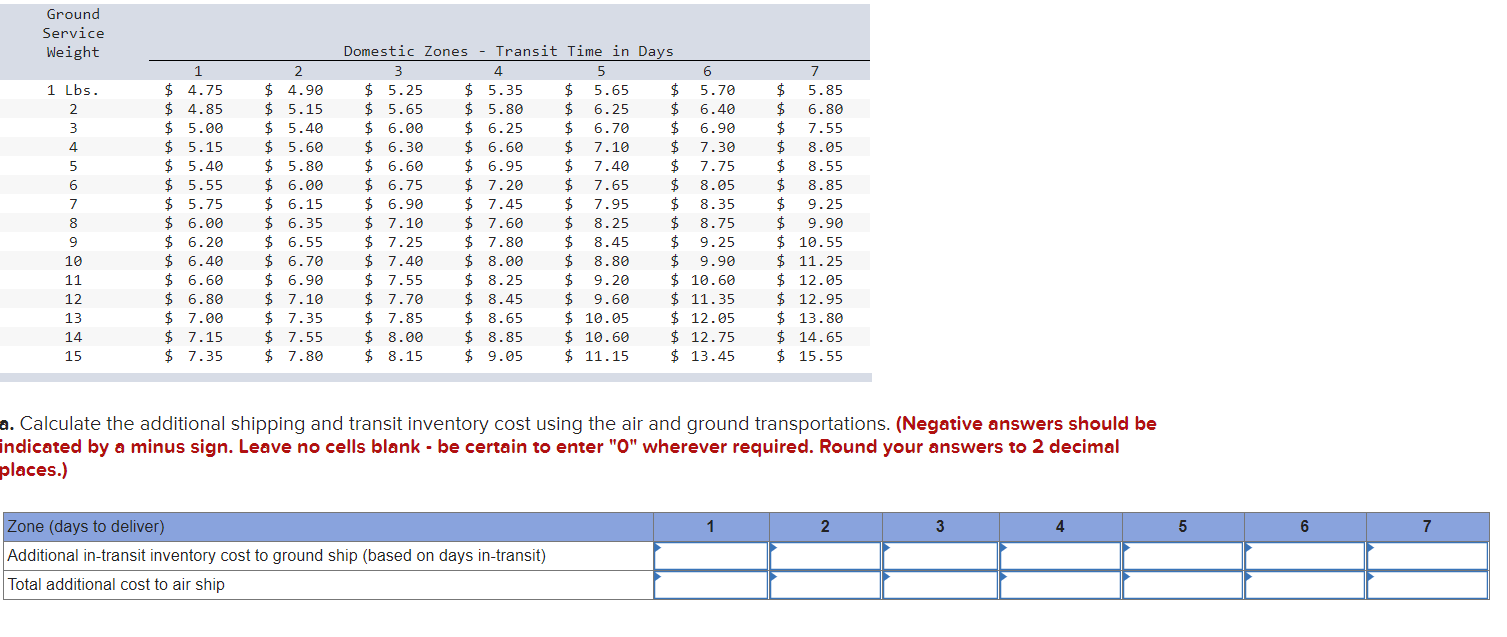This screenshot has height=637, width=1507.
Task: Select Zone 2 total air ship cost input cell
Action: (x=825, y=582)
